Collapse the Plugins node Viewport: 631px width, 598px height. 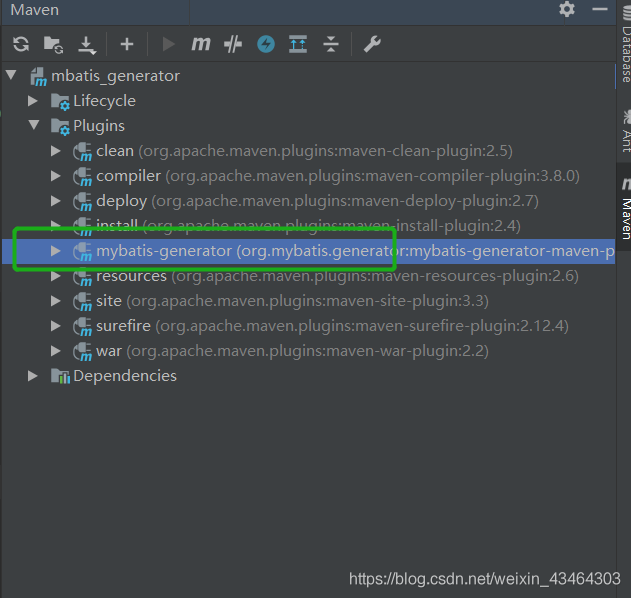tap(34, 125)
